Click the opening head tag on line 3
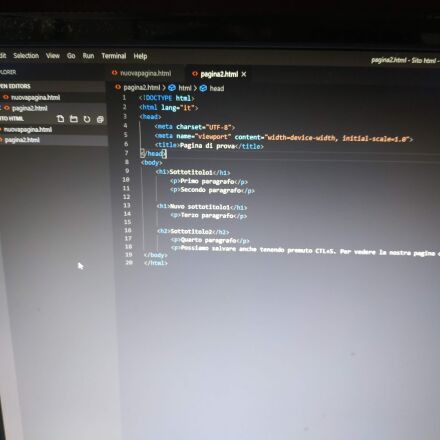This screenshot has width=440, height=440. click(x=150, y=117)
